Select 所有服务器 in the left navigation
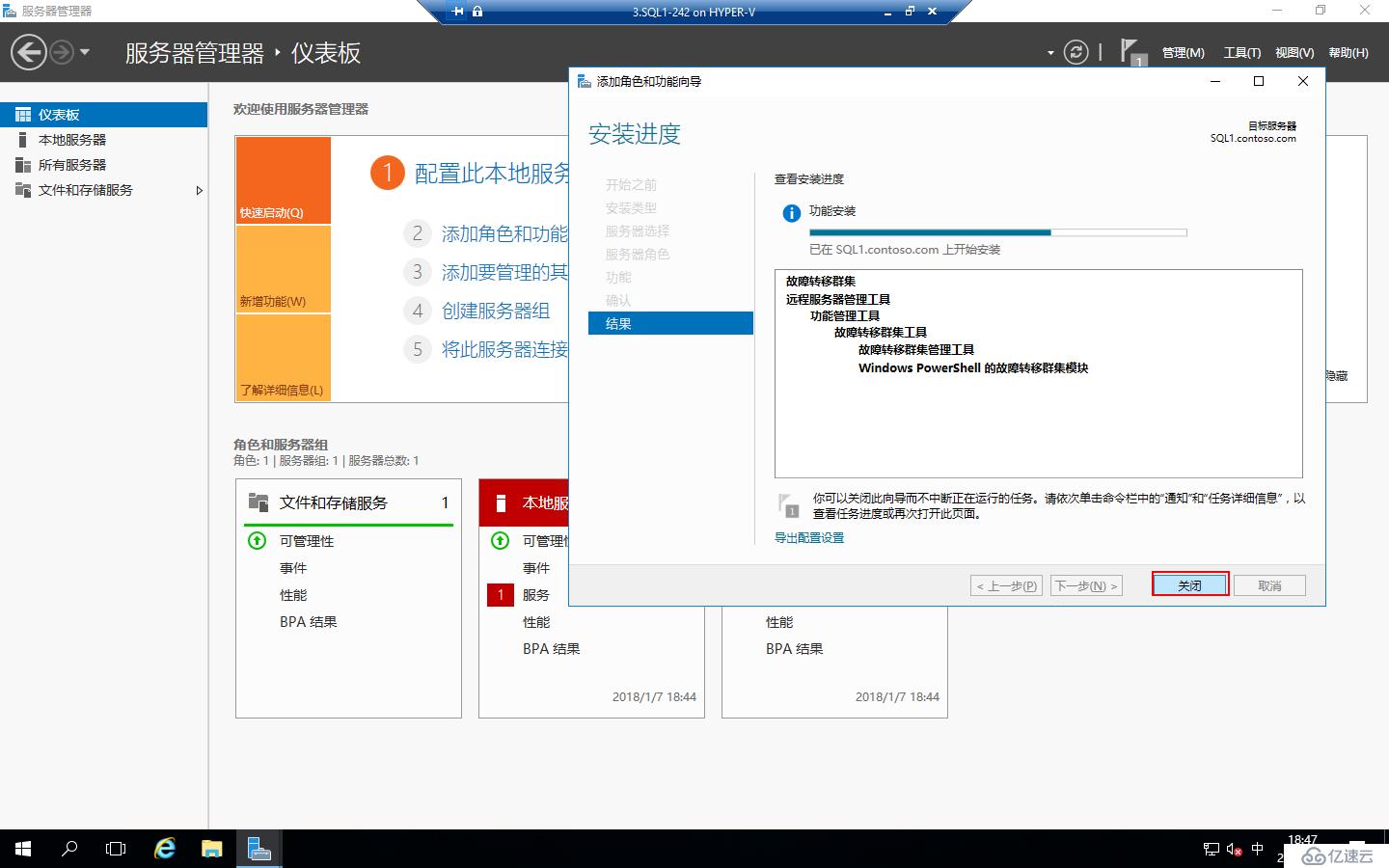Screen dimensions: 1389x868 click(103, 165)
